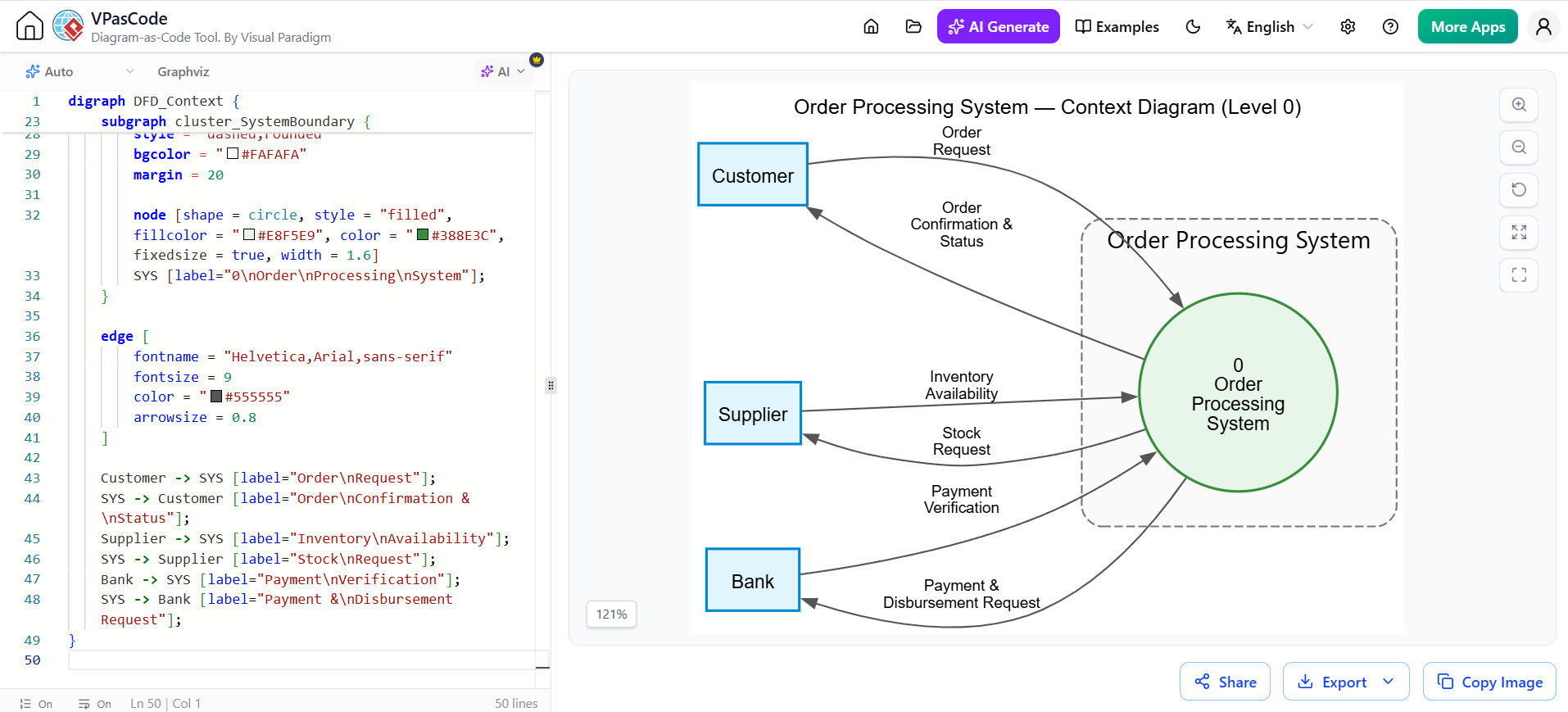The image size is (1568, 712).
Task: Click line number 43 in the gutter
Action: click(32, 478)
